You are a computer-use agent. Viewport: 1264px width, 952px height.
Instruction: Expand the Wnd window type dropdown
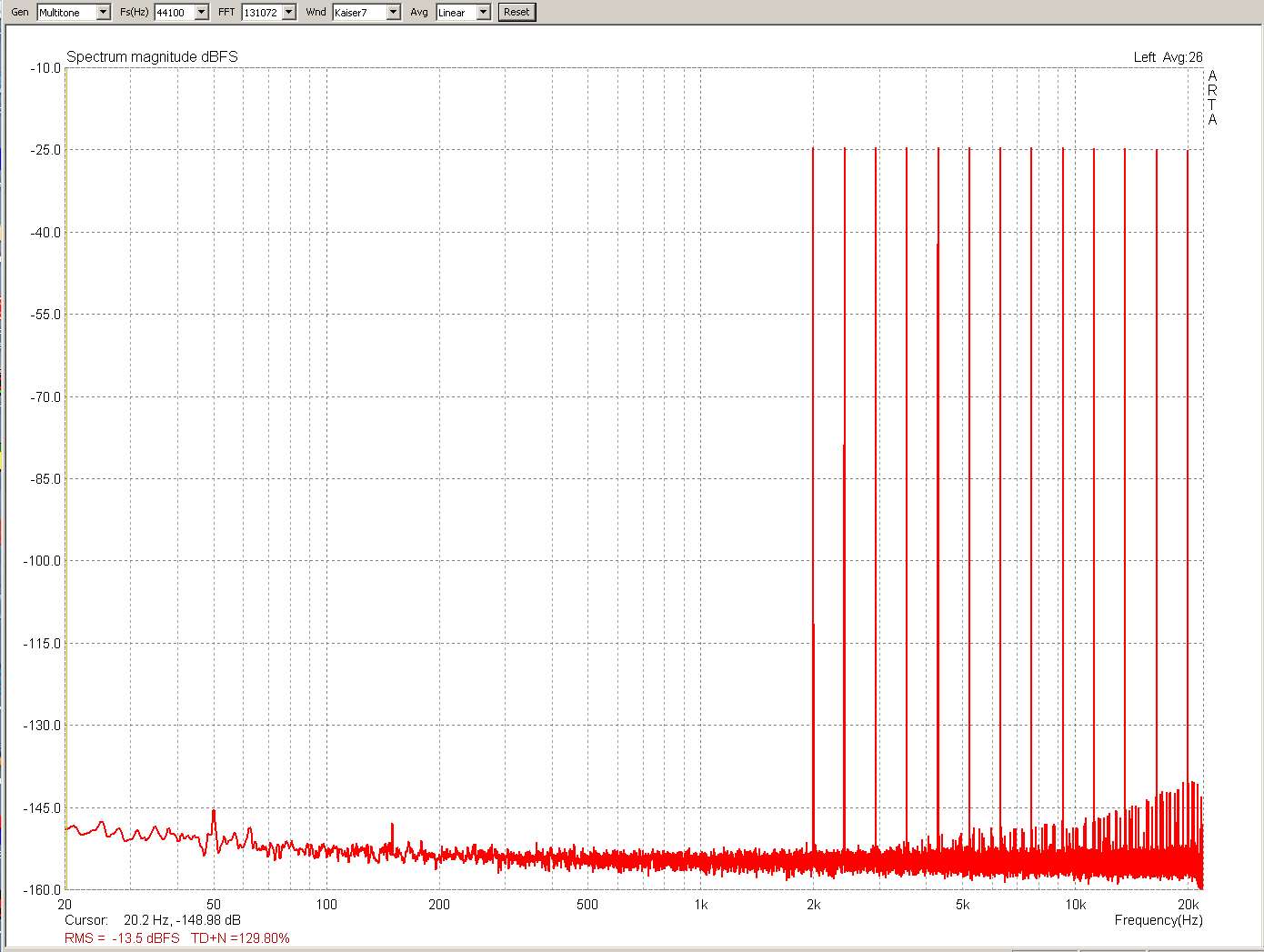[x=394, y=12]
